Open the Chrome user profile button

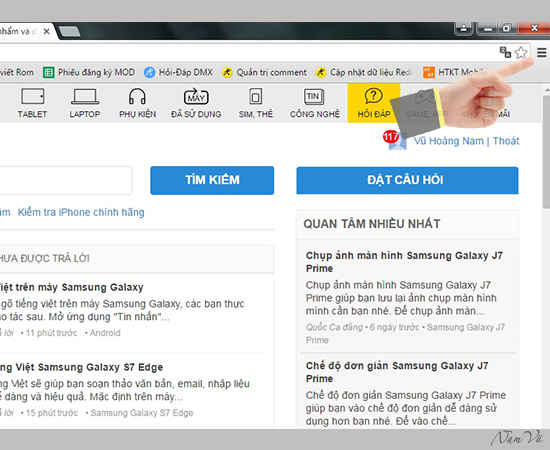pyautogui.click(x=464, y=28)
